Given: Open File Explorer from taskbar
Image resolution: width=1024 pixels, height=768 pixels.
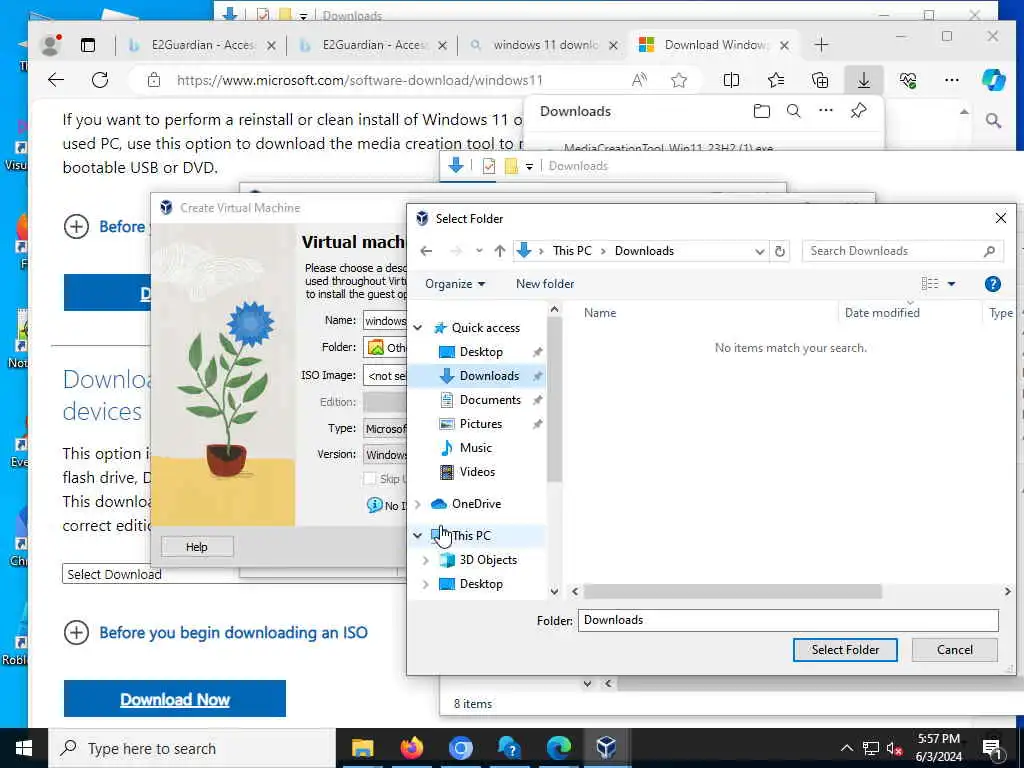Looking at the screenshot, I should (x=362, y=748).
